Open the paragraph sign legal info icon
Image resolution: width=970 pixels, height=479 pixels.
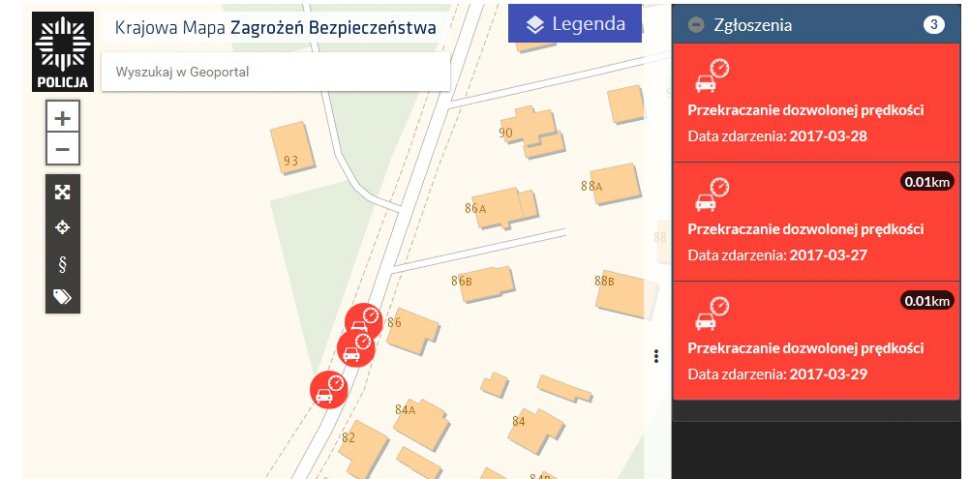click(62, 264)
